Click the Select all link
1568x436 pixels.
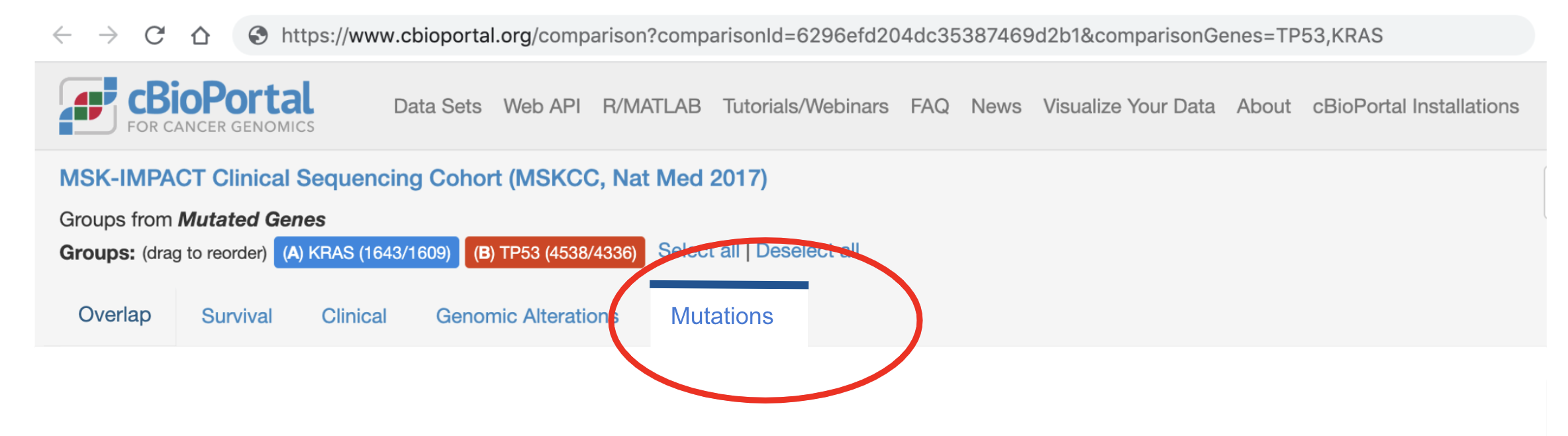700,250
